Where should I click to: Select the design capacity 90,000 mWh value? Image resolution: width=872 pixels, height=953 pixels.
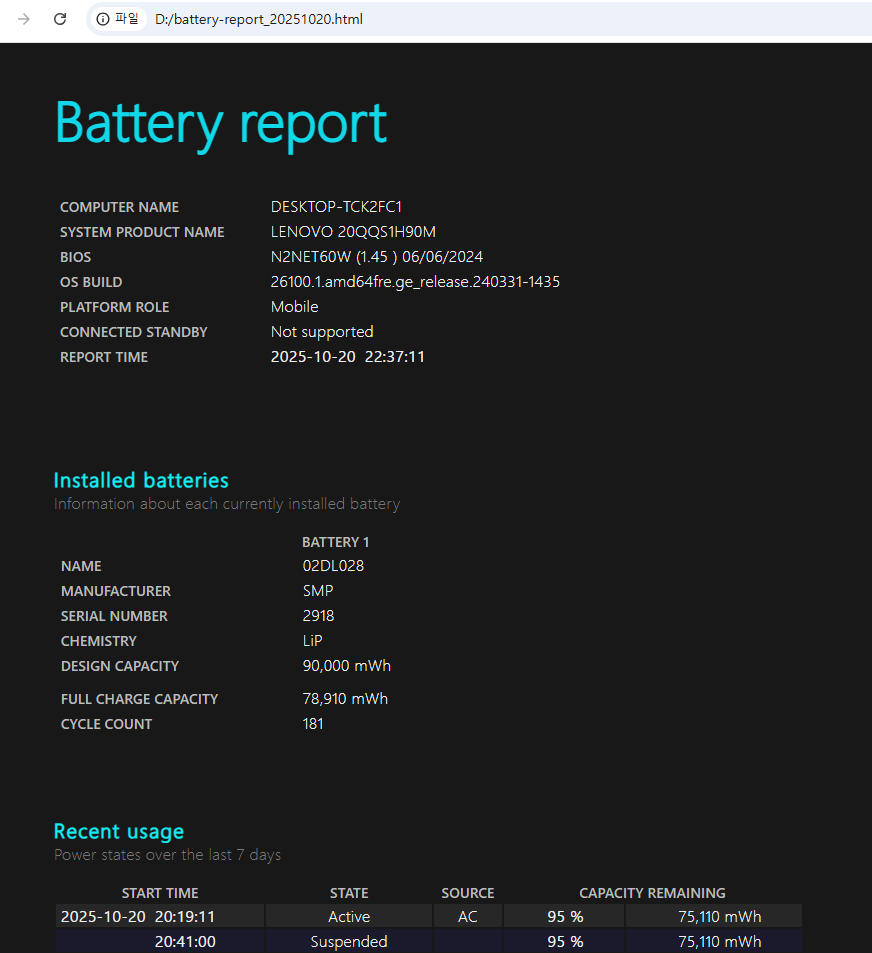pyautogui.click(x=346, y=666)
